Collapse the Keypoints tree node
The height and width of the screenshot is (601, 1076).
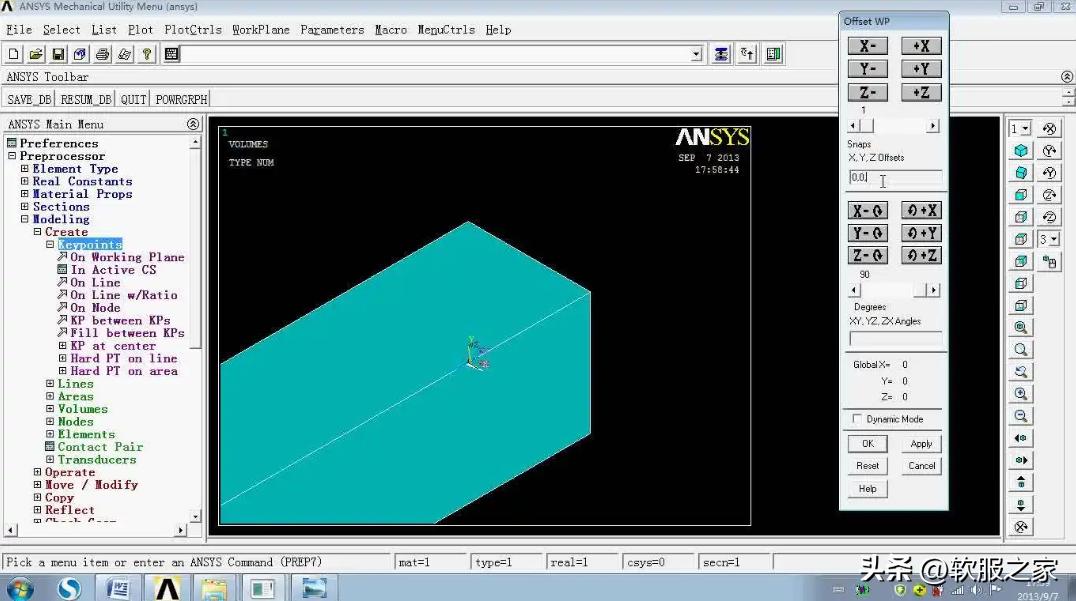pos(50,244)
